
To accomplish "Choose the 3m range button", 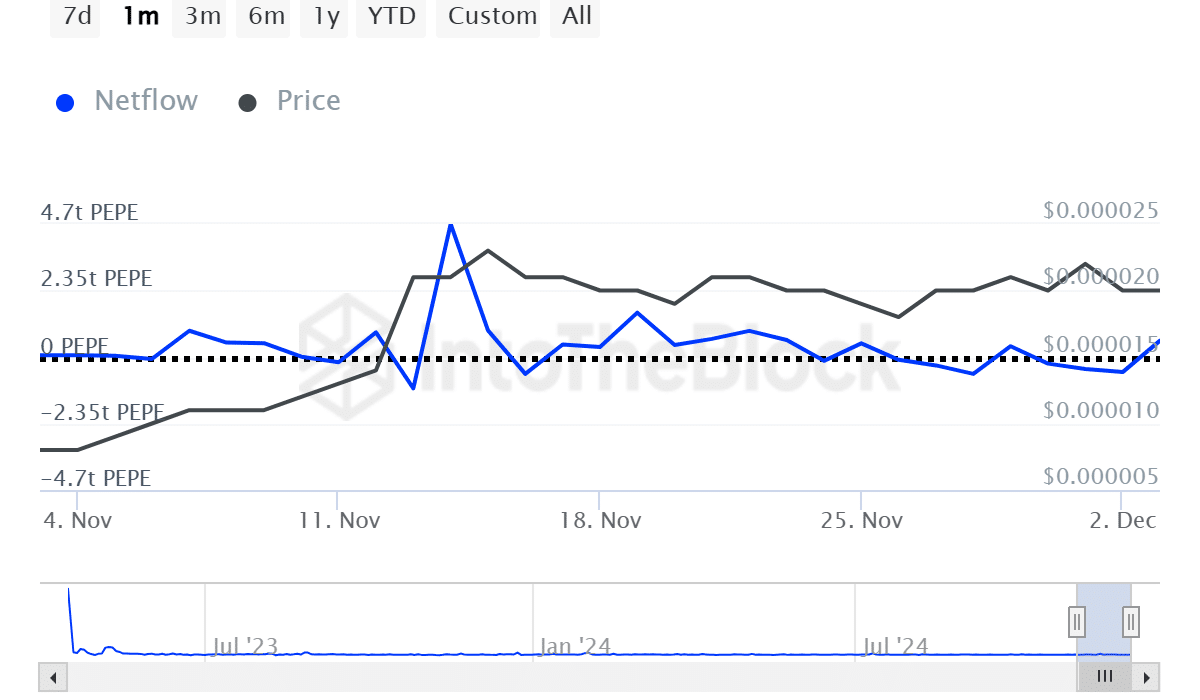I will [x=203, y=17].
